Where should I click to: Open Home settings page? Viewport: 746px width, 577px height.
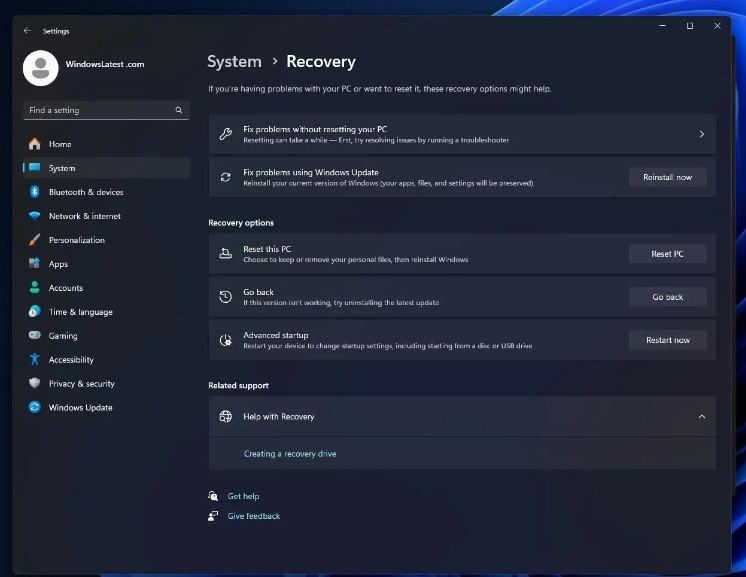pyautogui.click(x=60, y=144)
